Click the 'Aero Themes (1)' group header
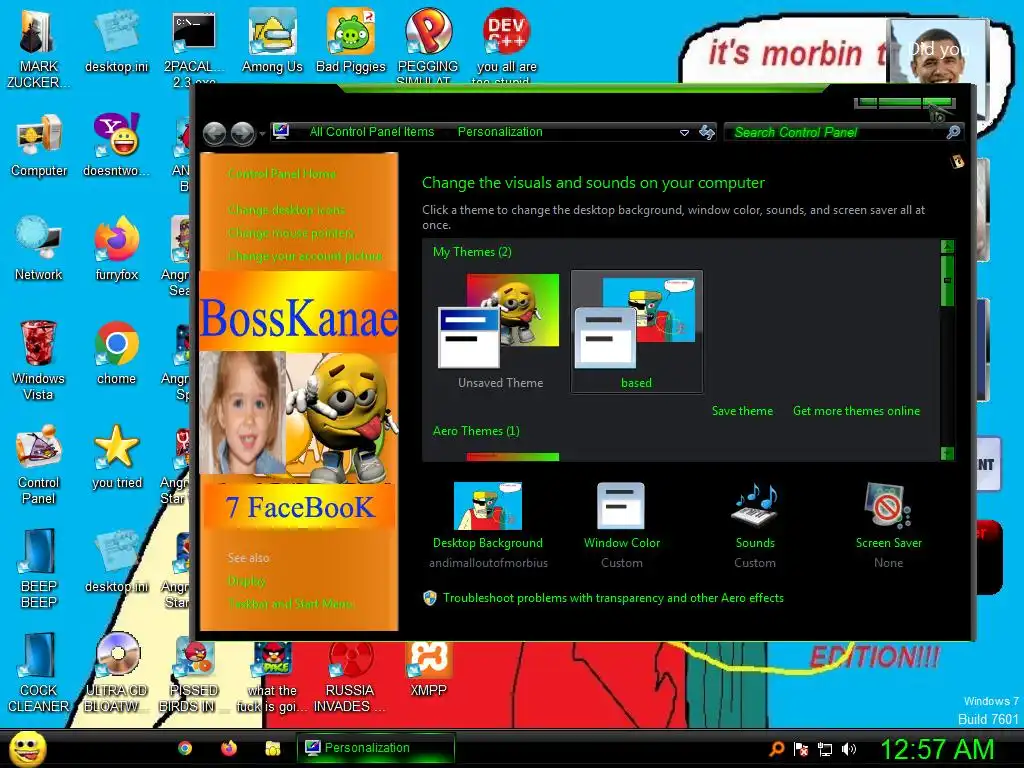This screenshot has width=1024, height=768. pos(476,431)
